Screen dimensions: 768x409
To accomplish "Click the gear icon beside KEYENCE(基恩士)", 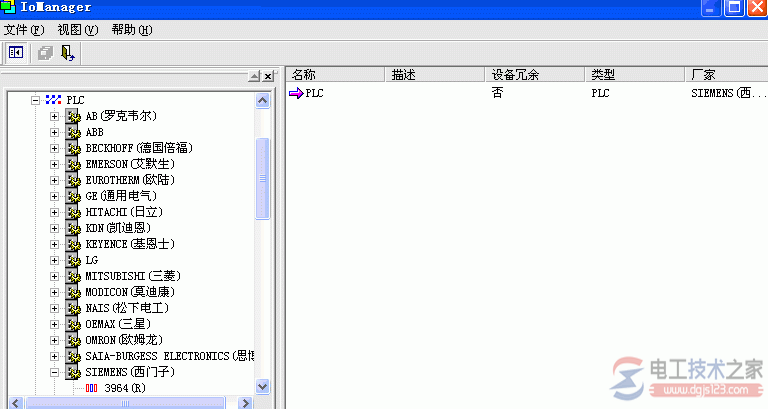I will pyautogui.click(x=73, y=244).
